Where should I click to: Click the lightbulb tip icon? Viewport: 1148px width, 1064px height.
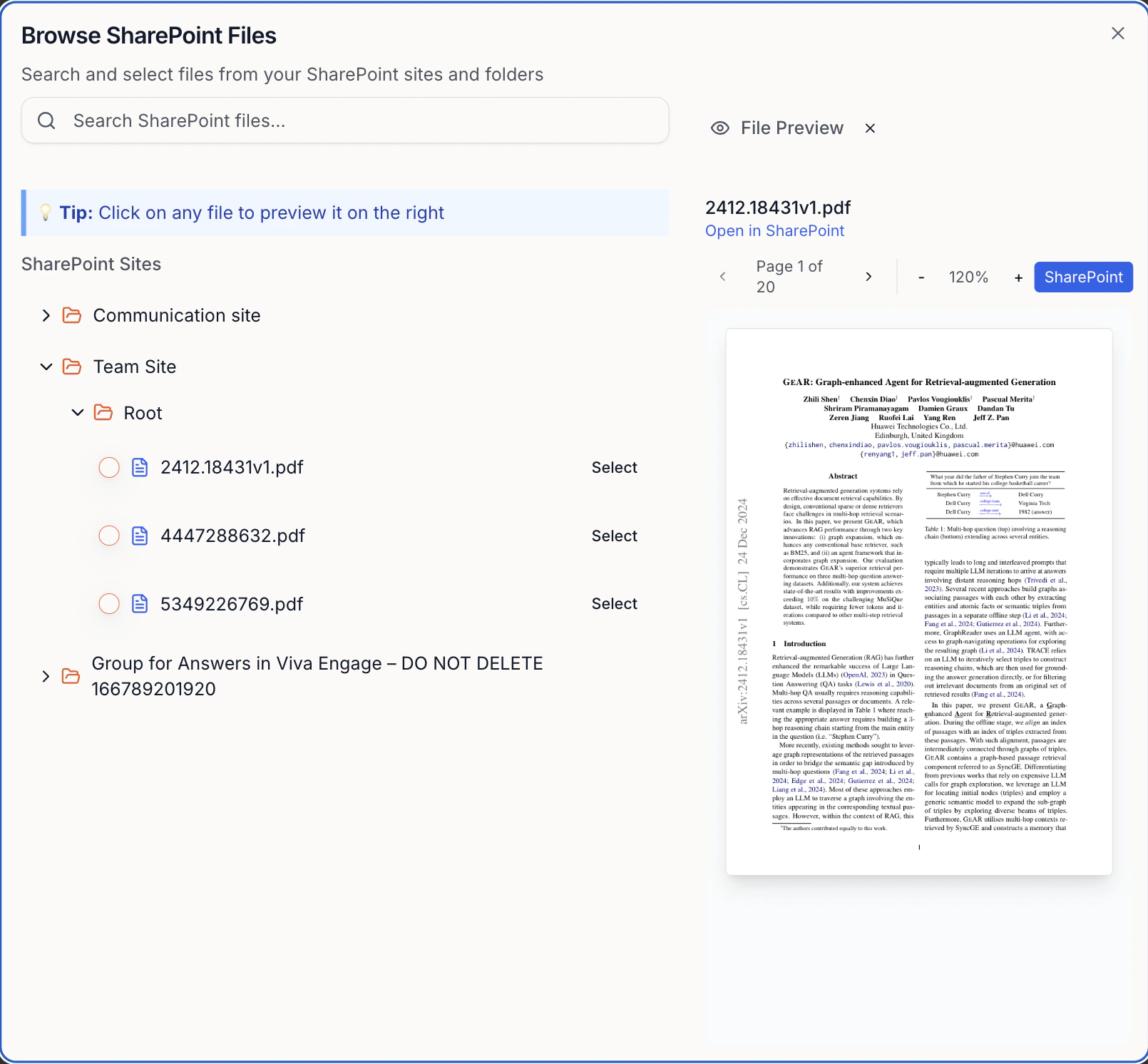pos(45,213)
